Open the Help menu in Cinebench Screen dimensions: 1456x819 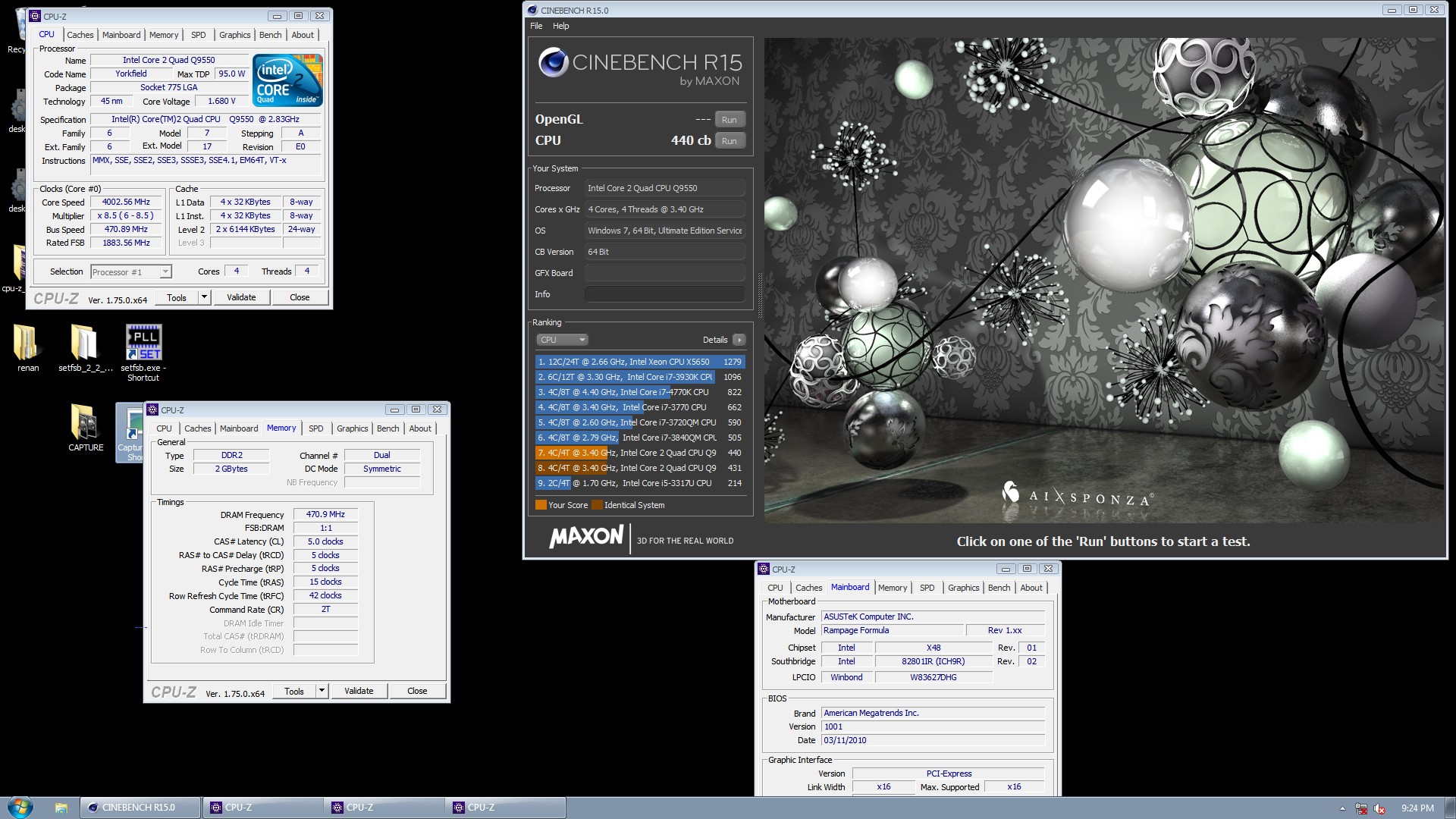coord(560,26)
